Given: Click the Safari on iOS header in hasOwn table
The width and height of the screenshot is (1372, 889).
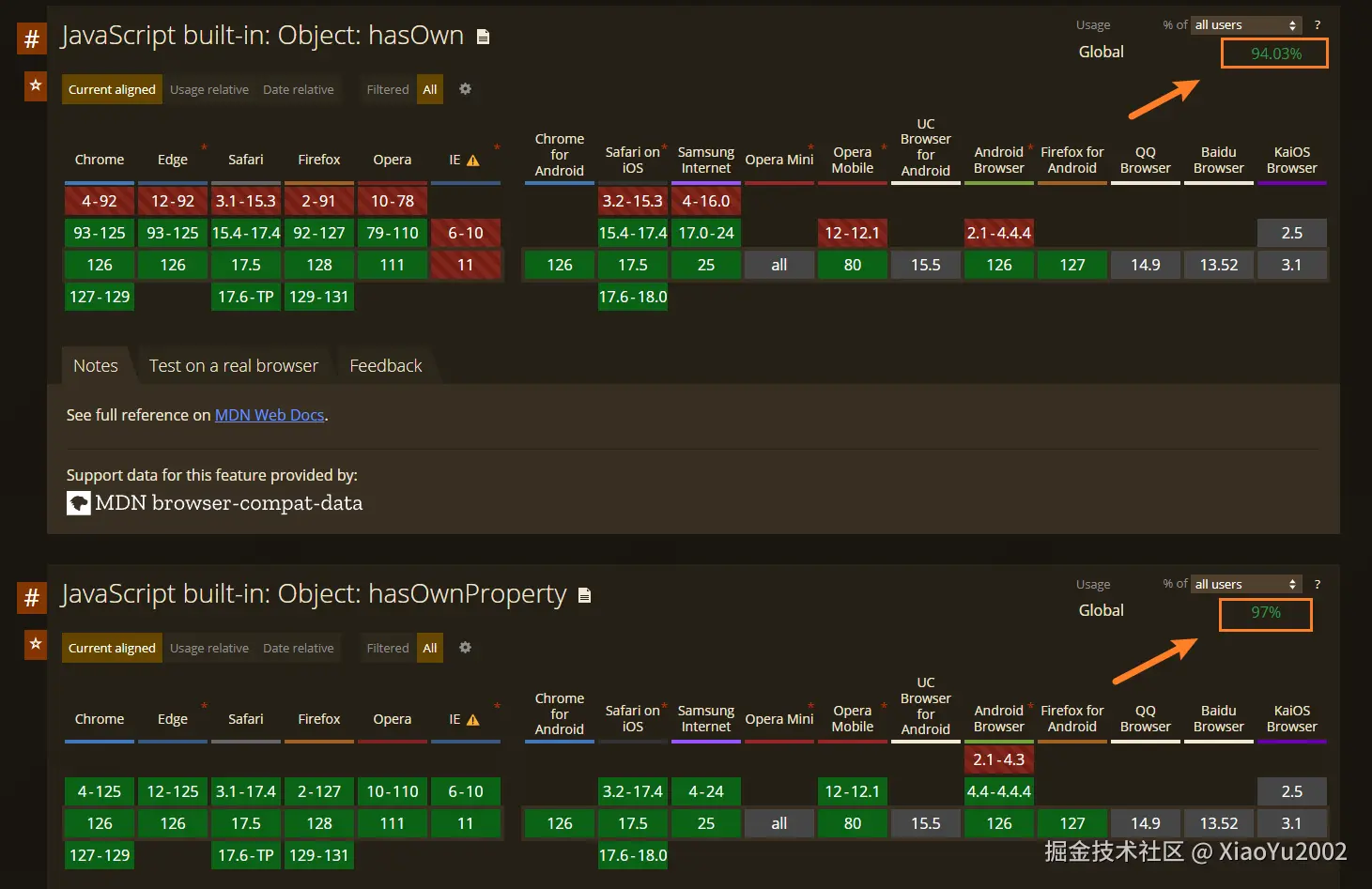Looking at the screenshot, I should pyautogui.click(x=633, y=160).
